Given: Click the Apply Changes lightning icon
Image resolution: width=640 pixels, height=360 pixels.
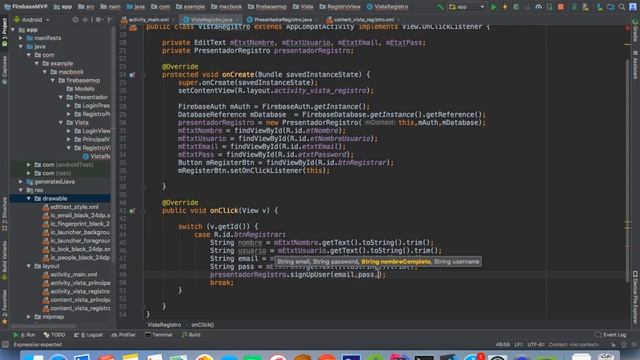Looking at the screenshot, I should coord(505,7).
